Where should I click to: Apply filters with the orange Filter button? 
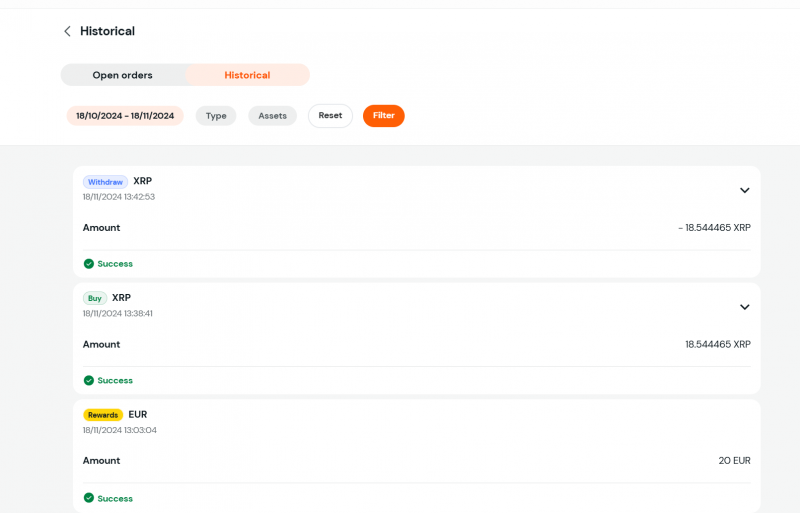(383, 116)
